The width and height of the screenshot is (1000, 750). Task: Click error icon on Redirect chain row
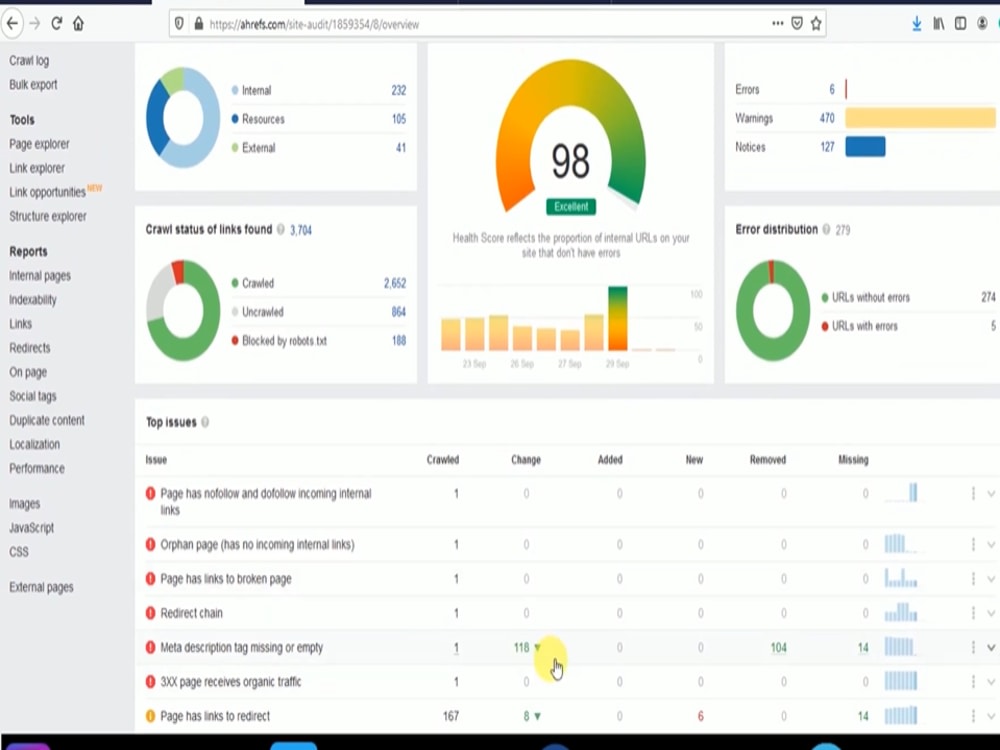click(151, 613)
